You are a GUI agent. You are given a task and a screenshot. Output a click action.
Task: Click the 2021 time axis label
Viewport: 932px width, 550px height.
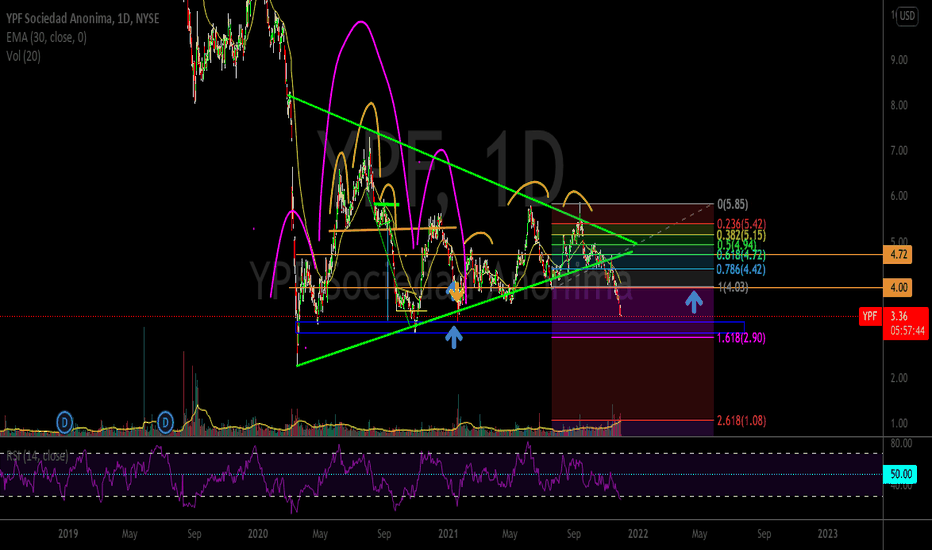point(448,533)
